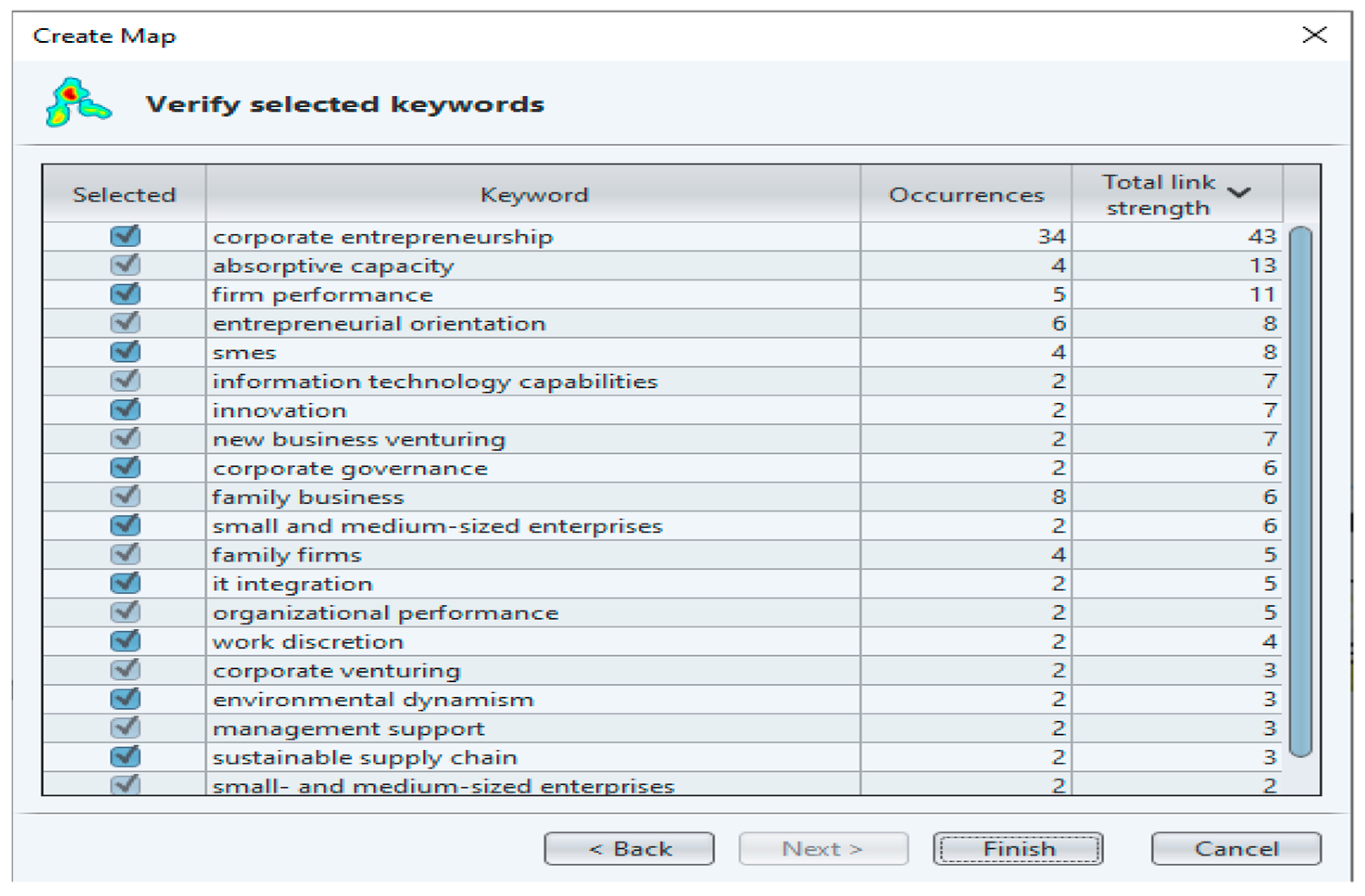Click the Total link strength sort arrow

(x=1239, y=193)
